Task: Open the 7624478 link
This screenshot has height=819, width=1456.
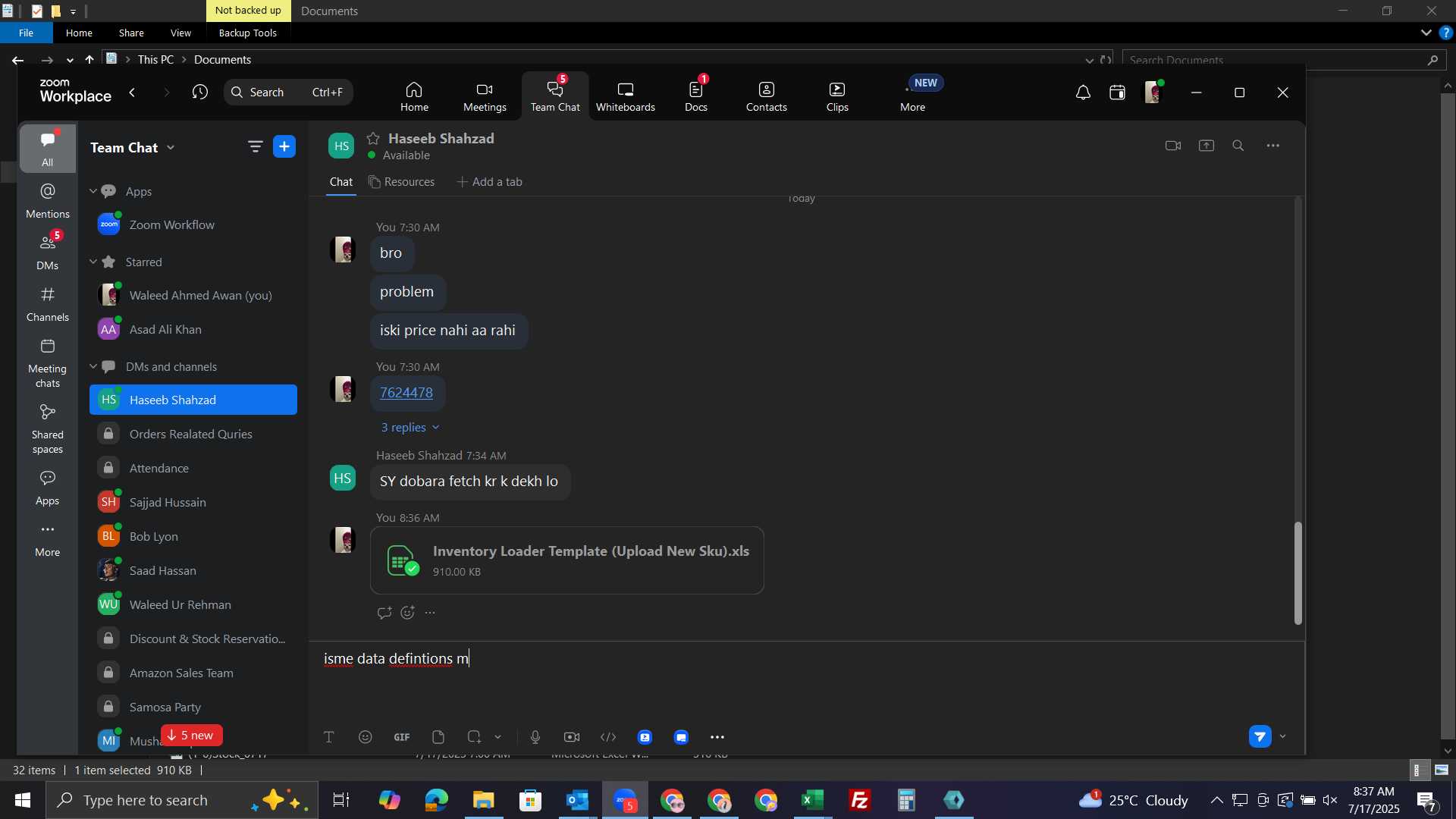Action: [406, 393]
